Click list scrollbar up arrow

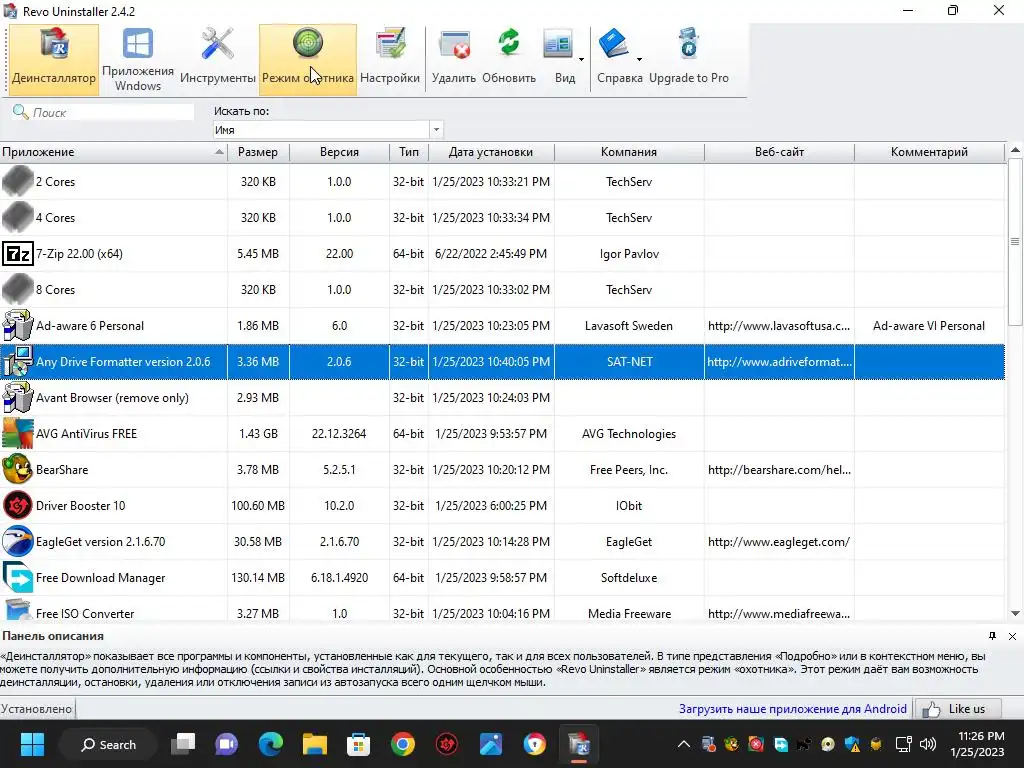[1015, 150]
